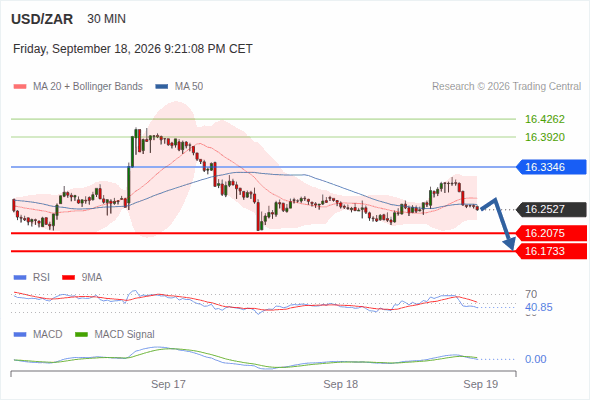Click the red 16.2075 support price tag
The height and width of the screenshot is (400, 590).
point(551,233)
